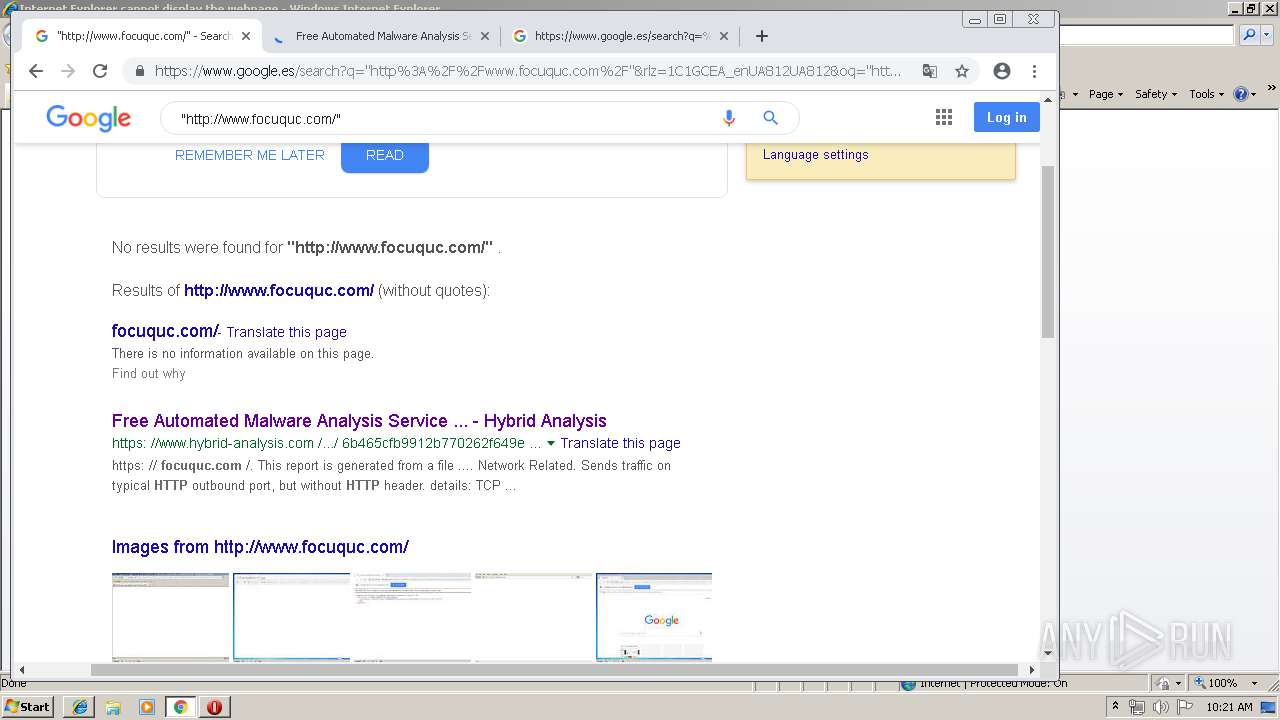
Task: Click Internet Explorer's search box
Action: [1147, 35]
